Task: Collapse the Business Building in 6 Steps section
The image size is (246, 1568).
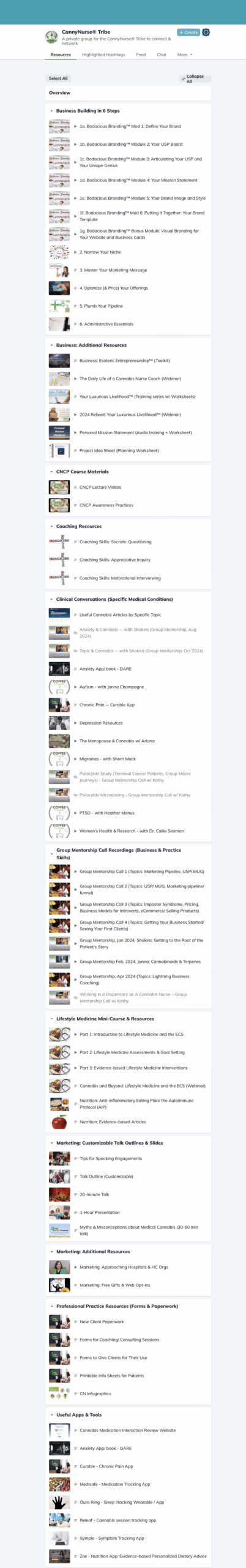Action: [51, 111]
